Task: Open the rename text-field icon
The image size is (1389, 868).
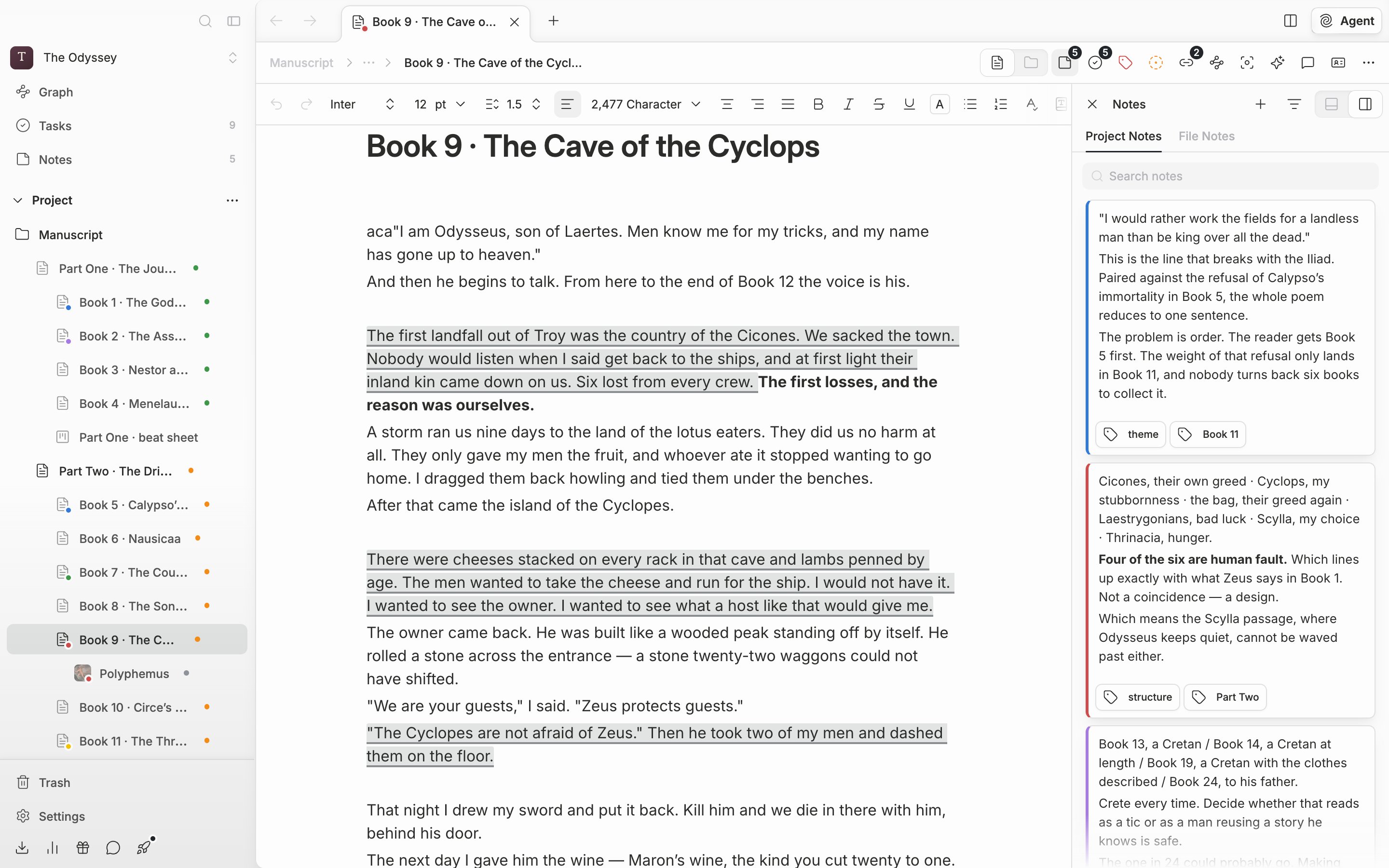Action: click(x=1338, y=63)
